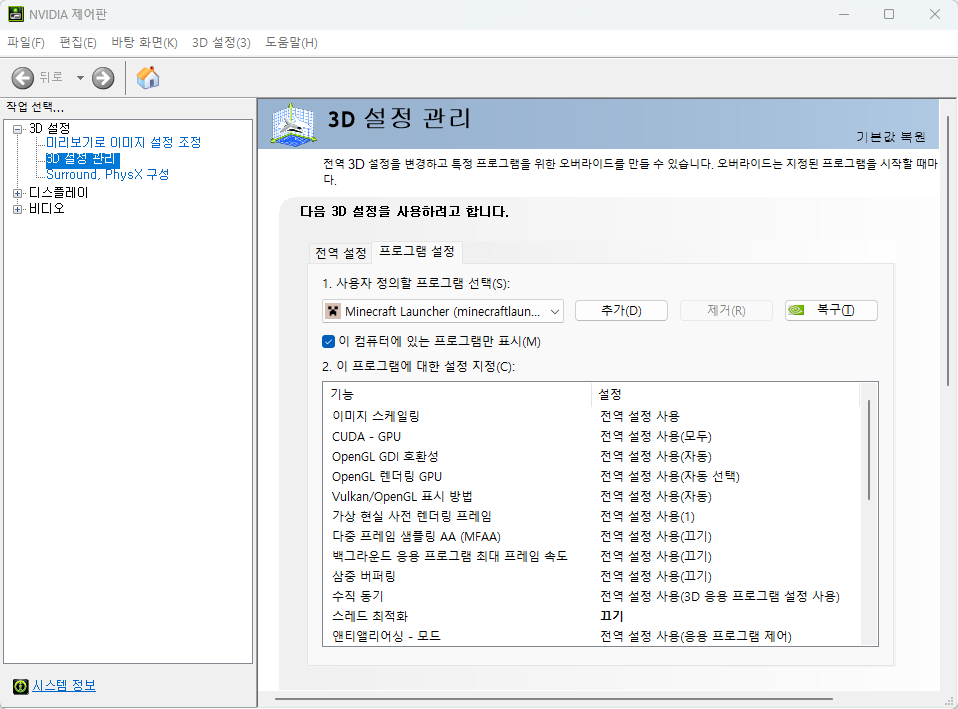Click the 복구(I) restore button
The height and width of the screenshot is (709, 958).
coord(832,310)
